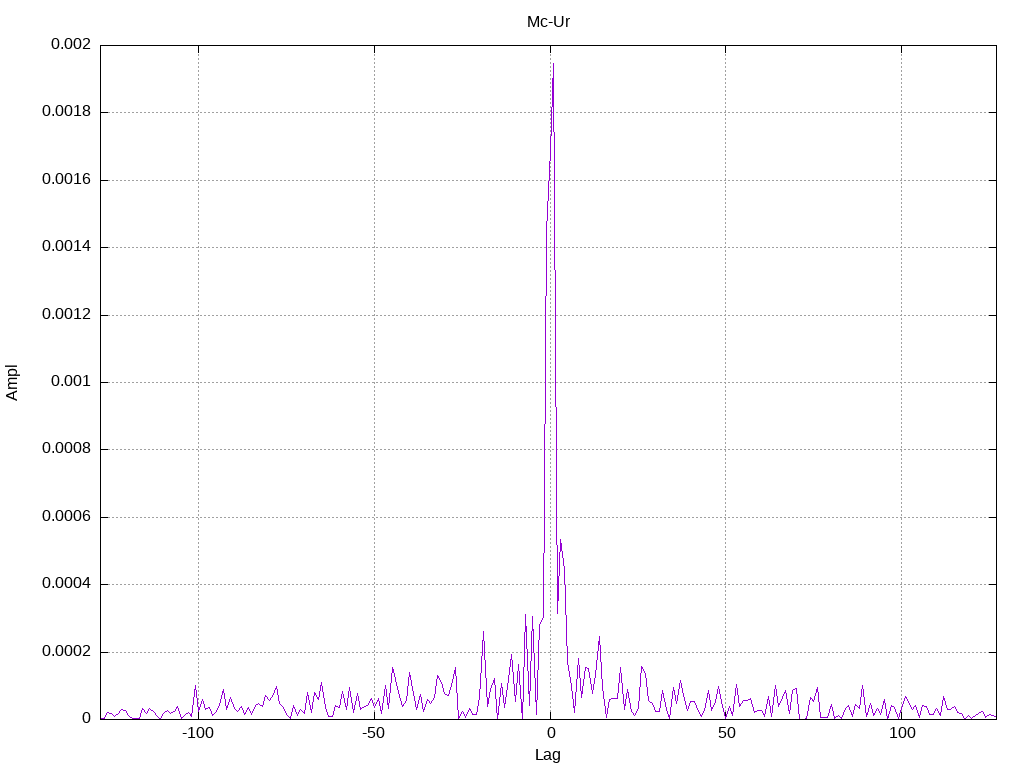Image resolution: width=1024 pixels, height=768 pixels.
Task: Click the 'Lag' x-axis label
Action: (547, 755)
